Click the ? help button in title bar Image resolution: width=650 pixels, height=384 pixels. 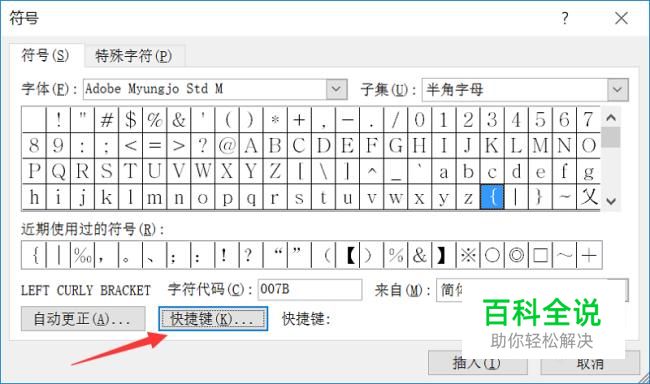[565, 18]
